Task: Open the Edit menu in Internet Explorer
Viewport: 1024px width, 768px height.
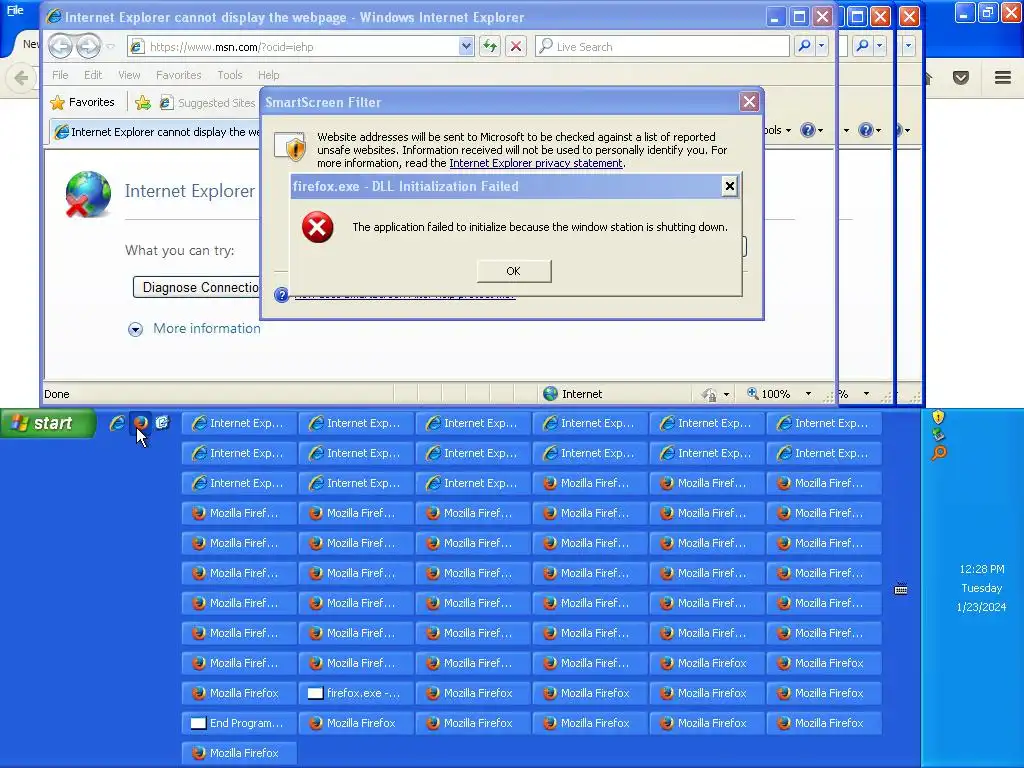Action: 93,75
